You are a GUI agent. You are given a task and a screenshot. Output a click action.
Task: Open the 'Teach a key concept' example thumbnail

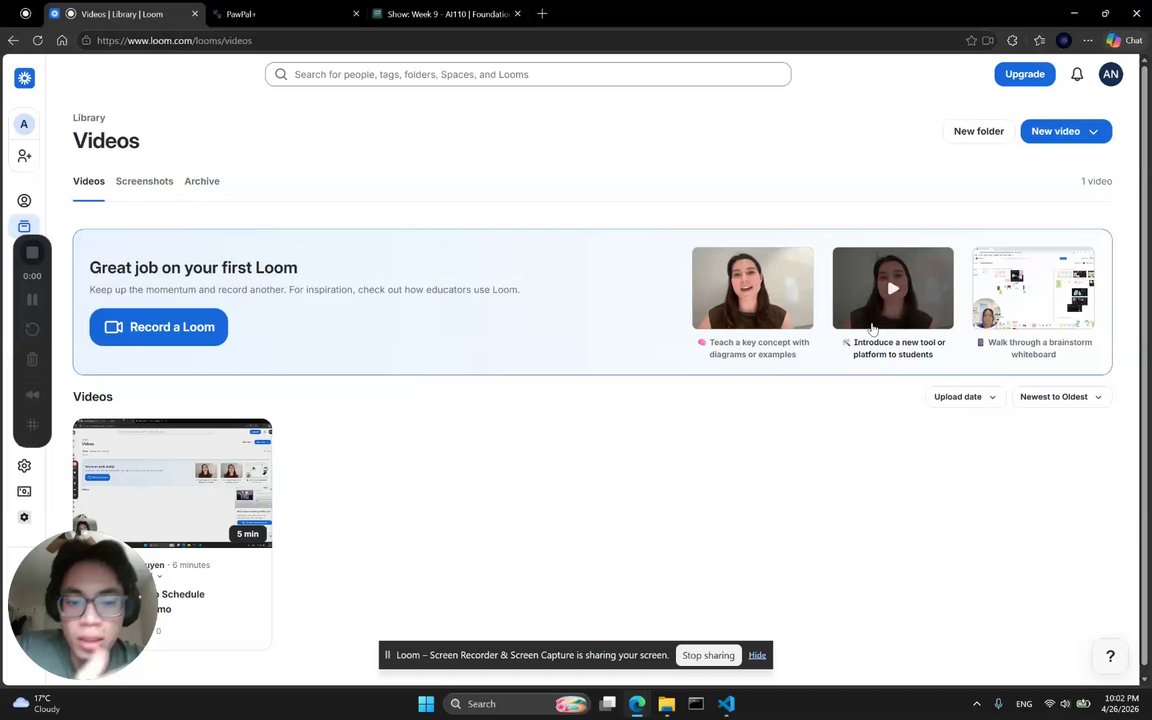pos(753,288)
